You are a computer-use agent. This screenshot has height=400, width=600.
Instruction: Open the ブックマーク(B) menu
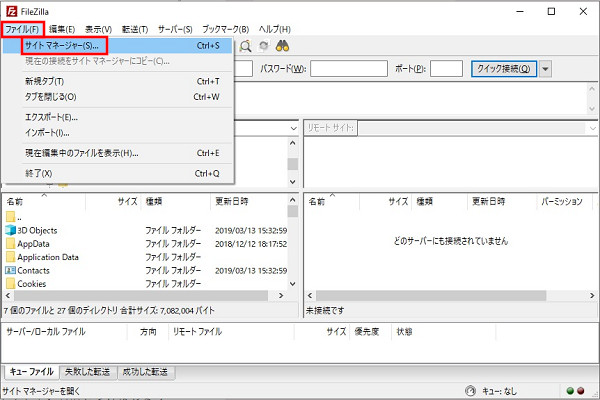[x=225, y=29]
